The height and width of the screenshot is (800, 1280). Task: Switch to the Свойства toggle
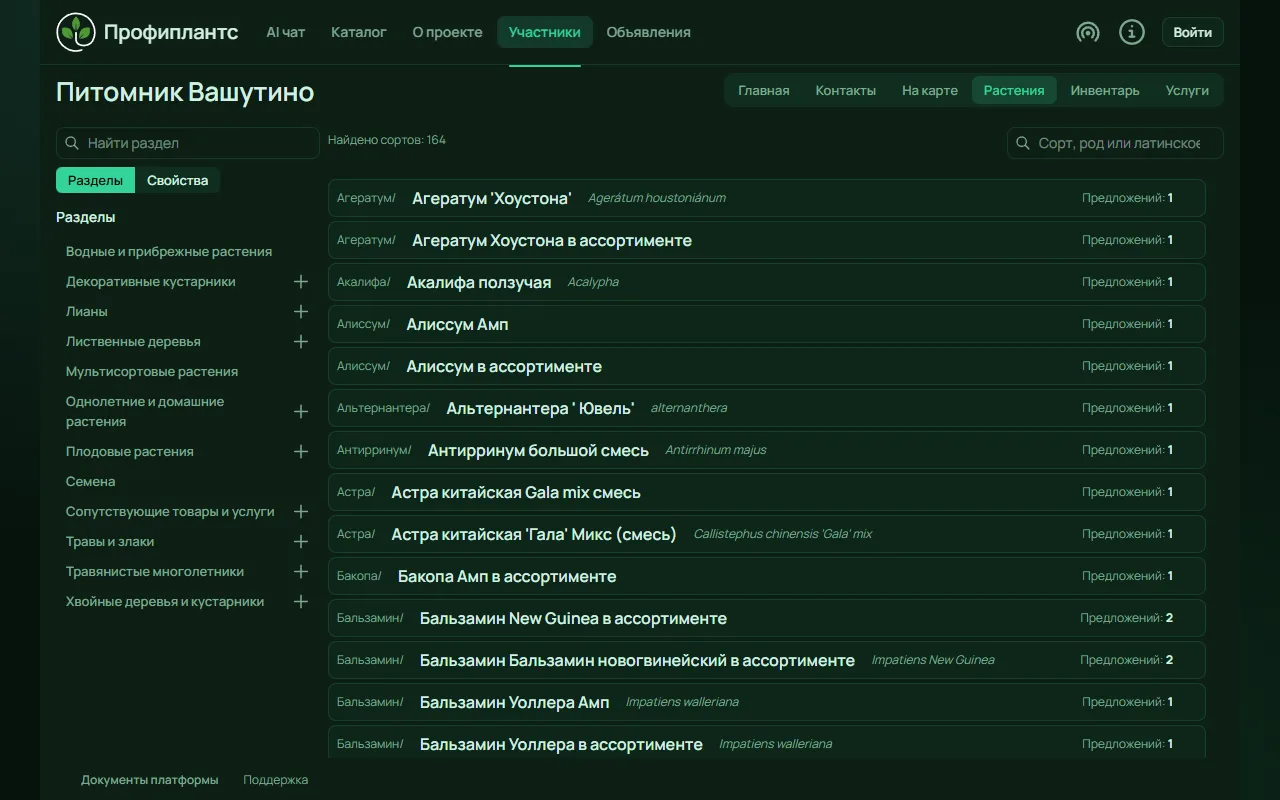[178, 180]
